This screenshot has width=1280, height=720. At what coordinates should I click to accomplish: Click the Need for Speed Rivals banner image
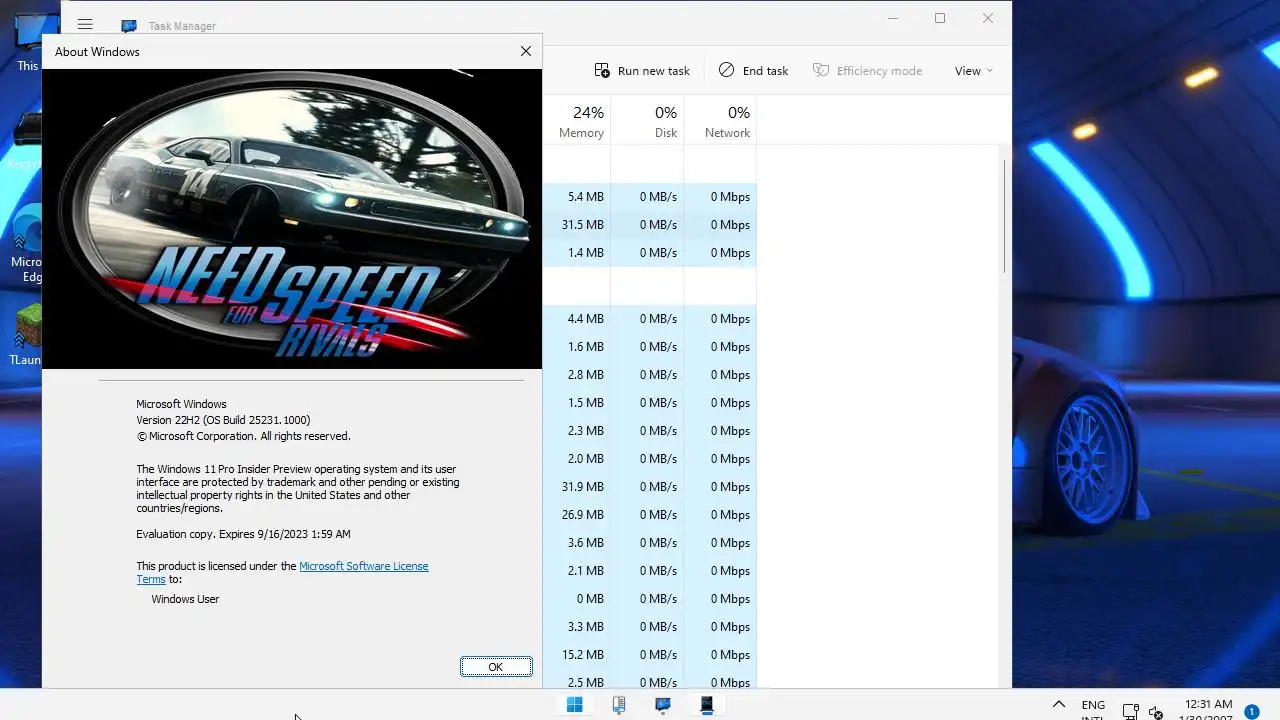[292, 218]
